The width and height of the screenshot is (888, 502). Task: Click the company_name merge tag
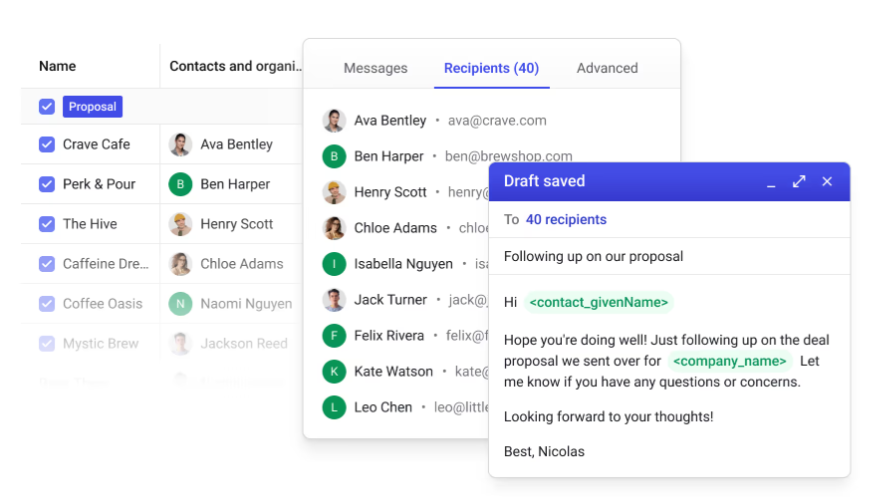tap(729, 361)
